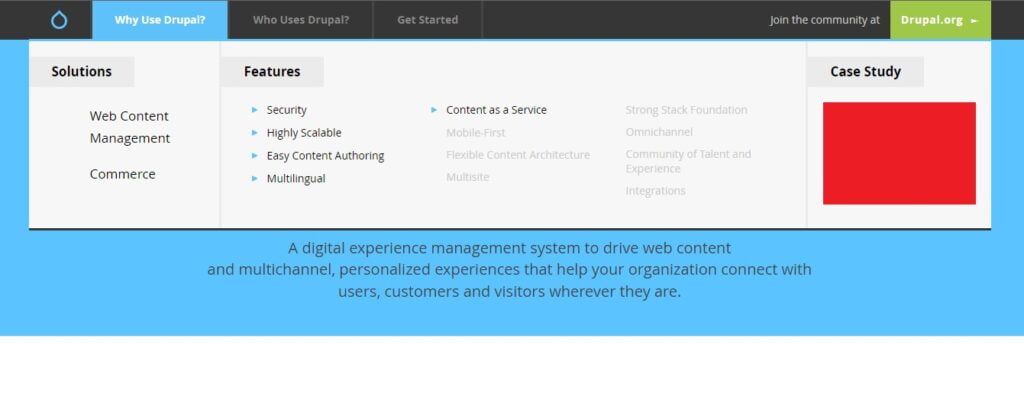
Task: Click the arrow bullet beside Security
Action: [255, 110]
